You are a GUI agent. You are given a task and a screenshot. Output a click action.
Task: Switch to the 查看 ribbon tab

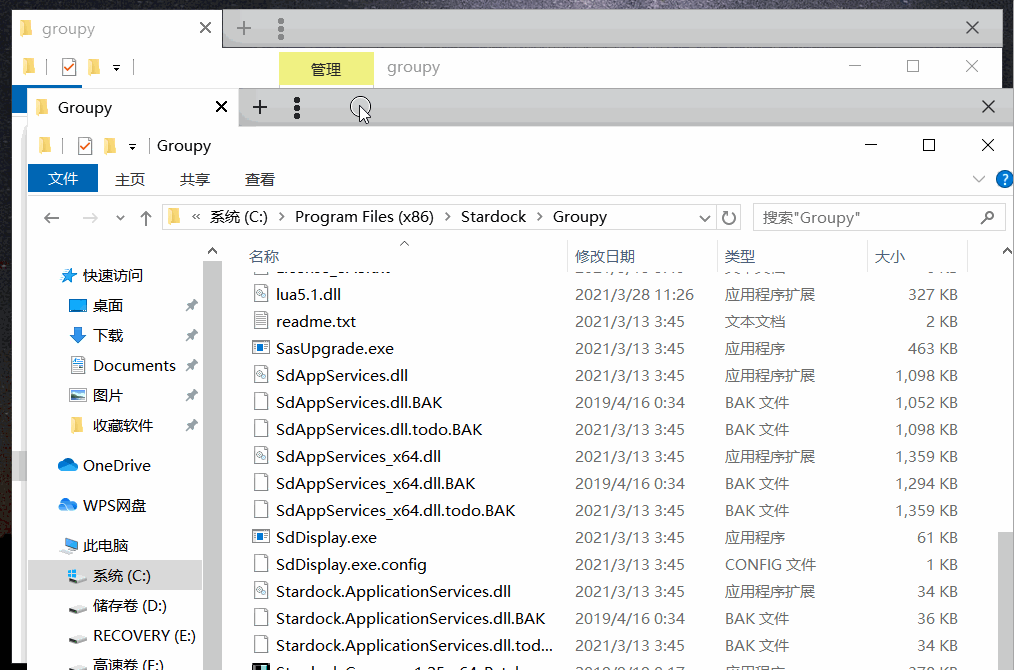[259, 179]
